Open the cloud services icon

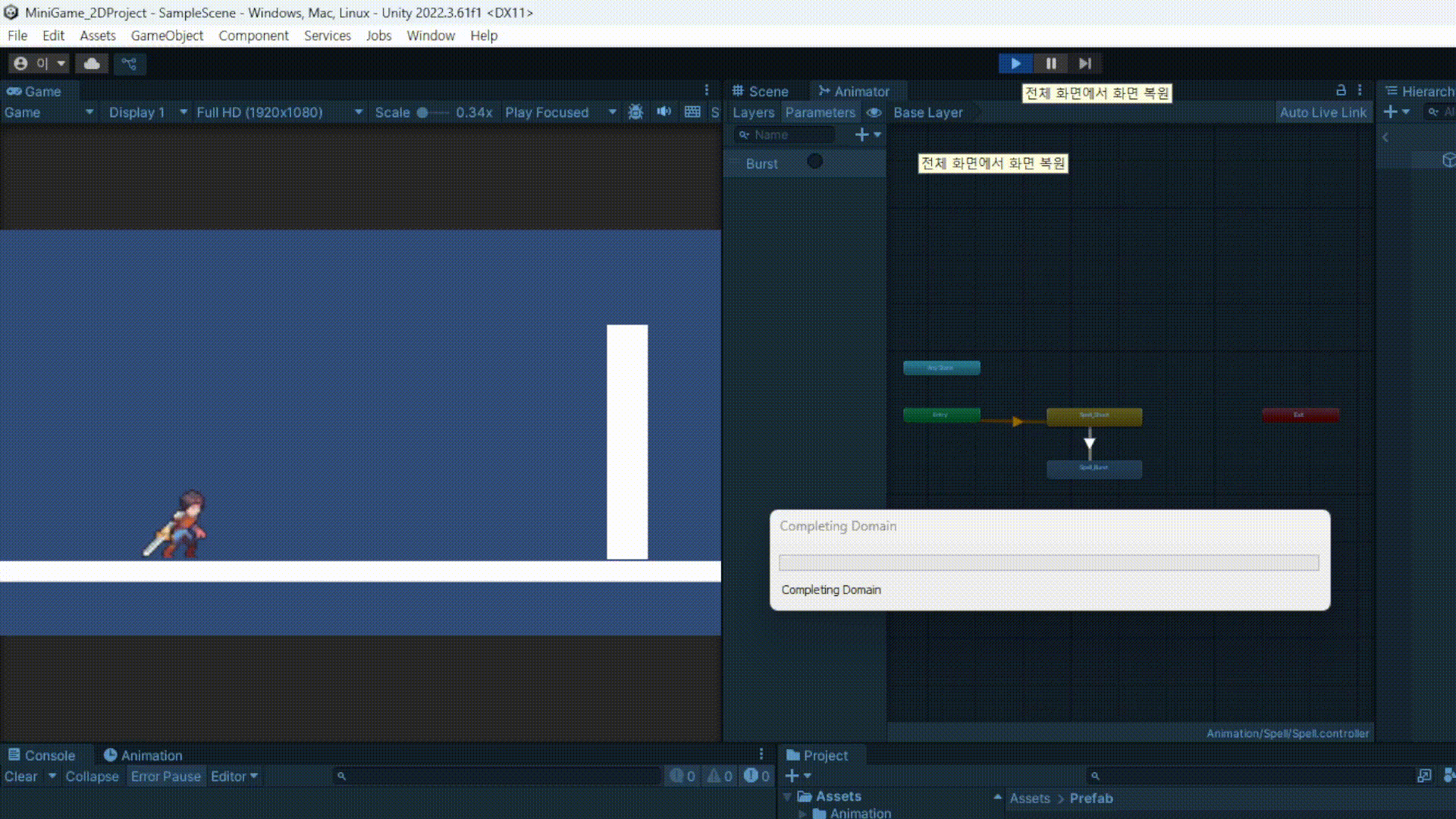(92, 64)
